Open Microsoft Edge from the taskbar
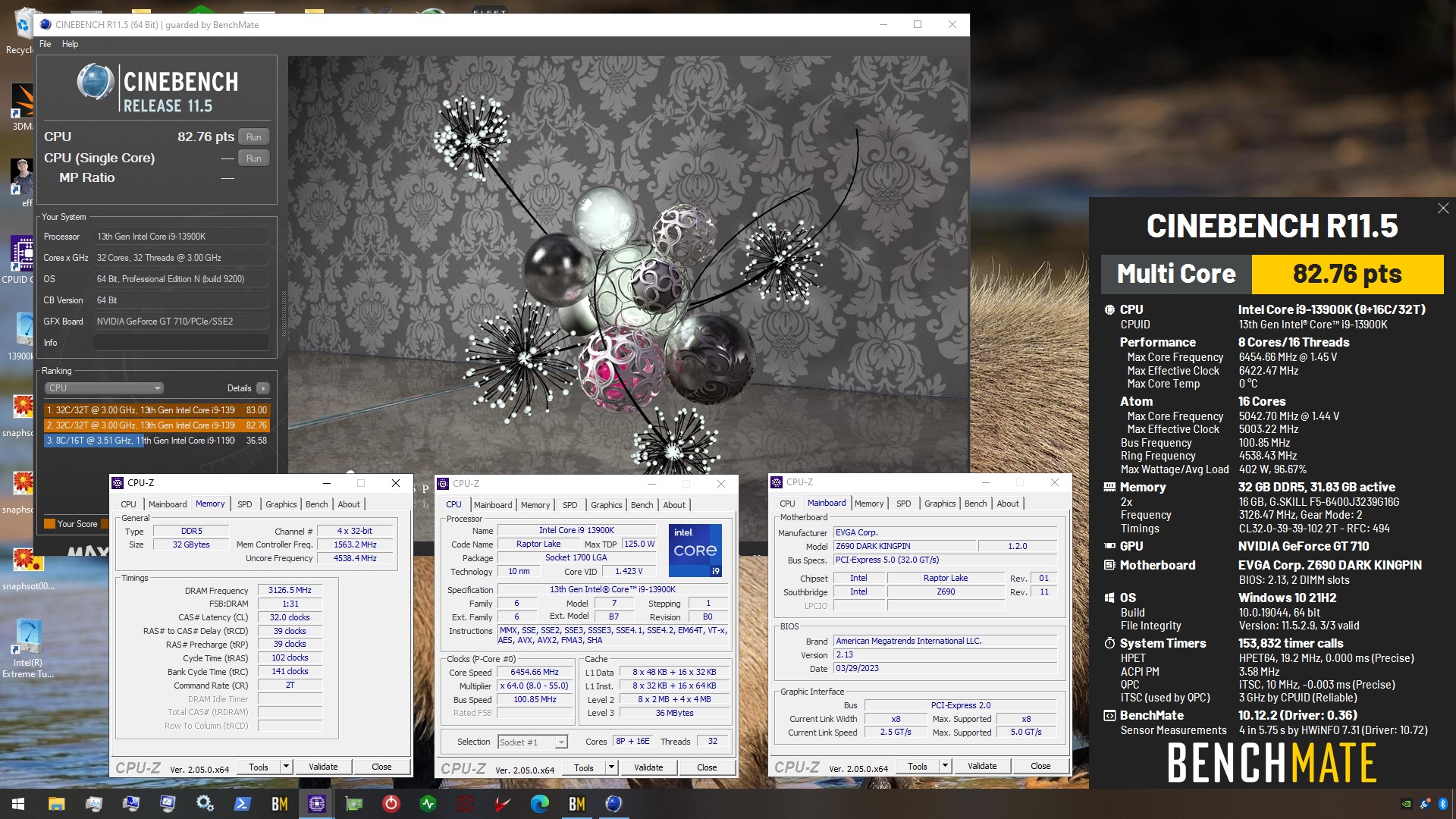1456x819 pixels. pyautogui.click(x=539, y=804)
